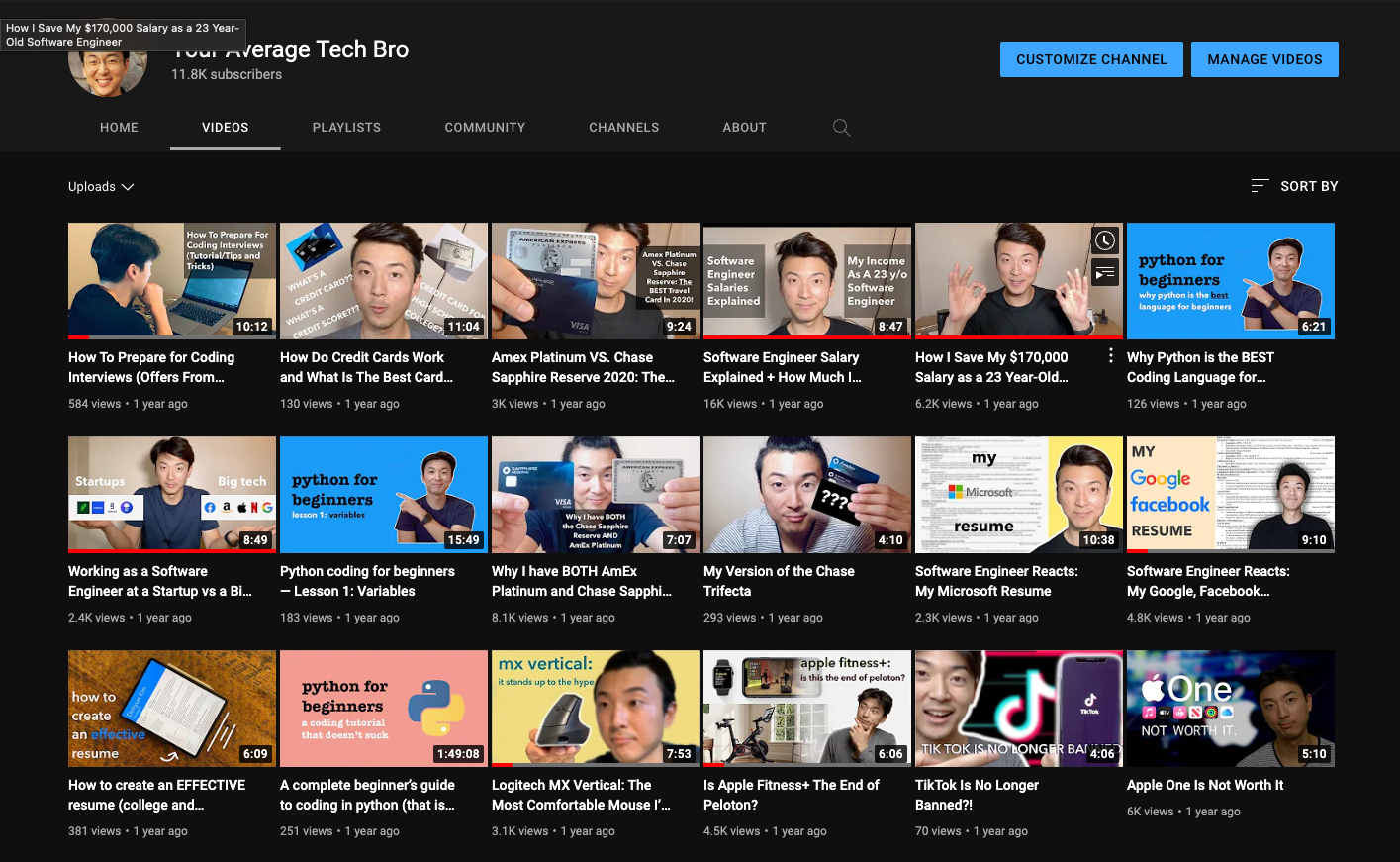The width and height of the screenshot is (1400, 862).
Task: Switch to the PLAYLISTS tab
Action: coord(346,128)
